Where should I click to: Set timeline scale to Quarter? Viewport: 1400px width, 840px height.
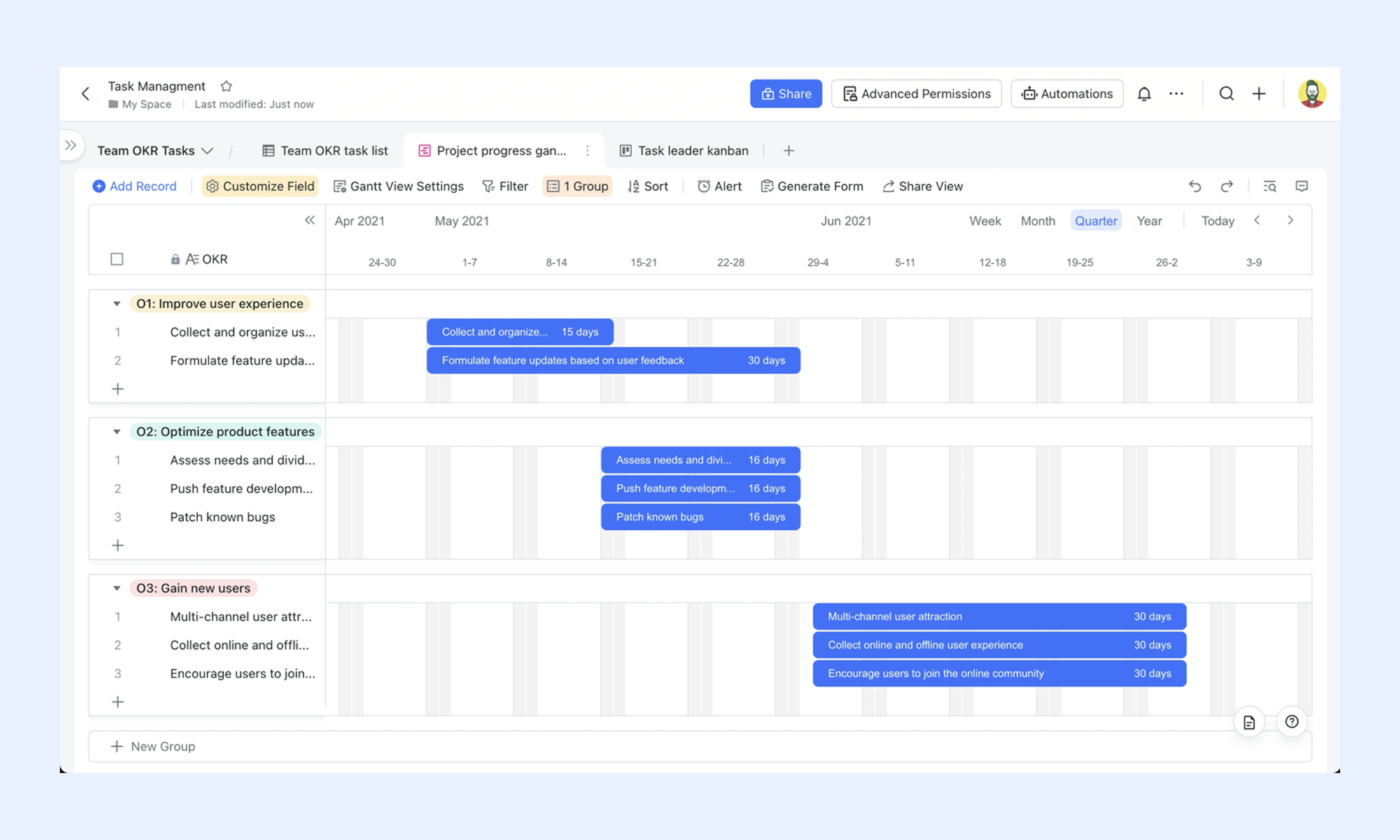(x=1095, y=220)
